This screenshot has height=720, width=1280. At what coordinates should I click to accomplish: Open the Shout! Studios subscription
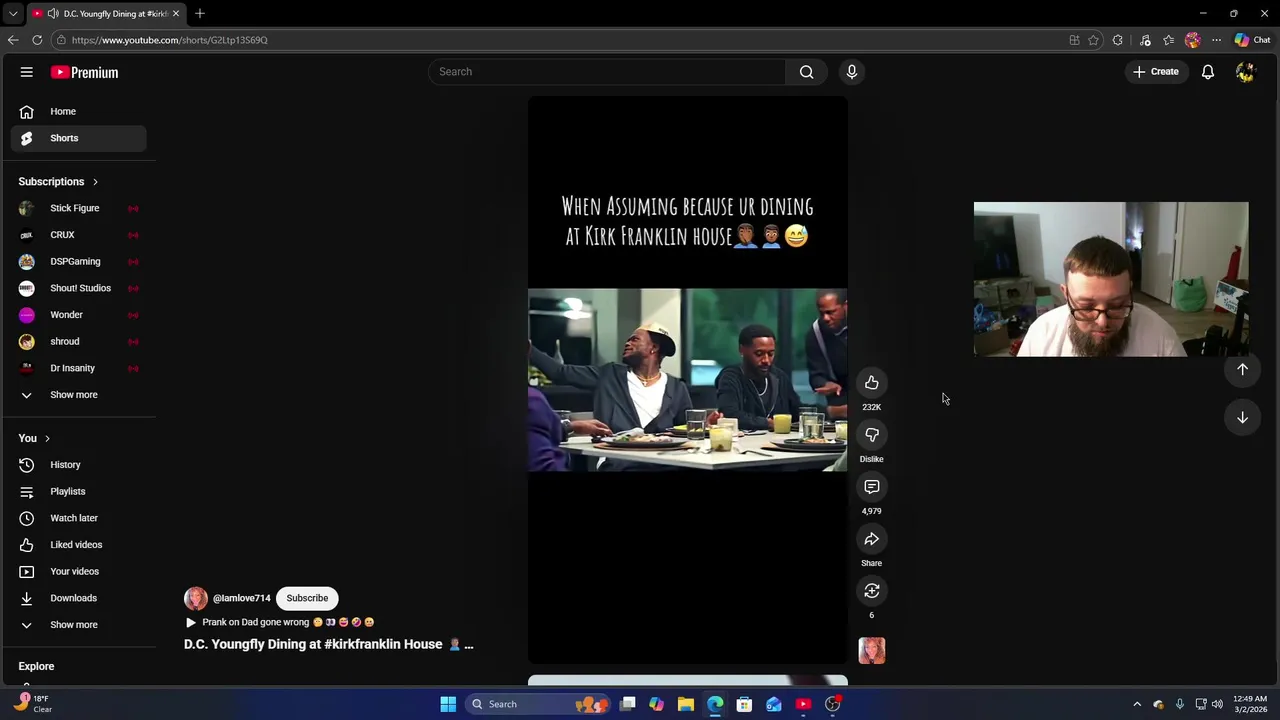pos(78,288)
